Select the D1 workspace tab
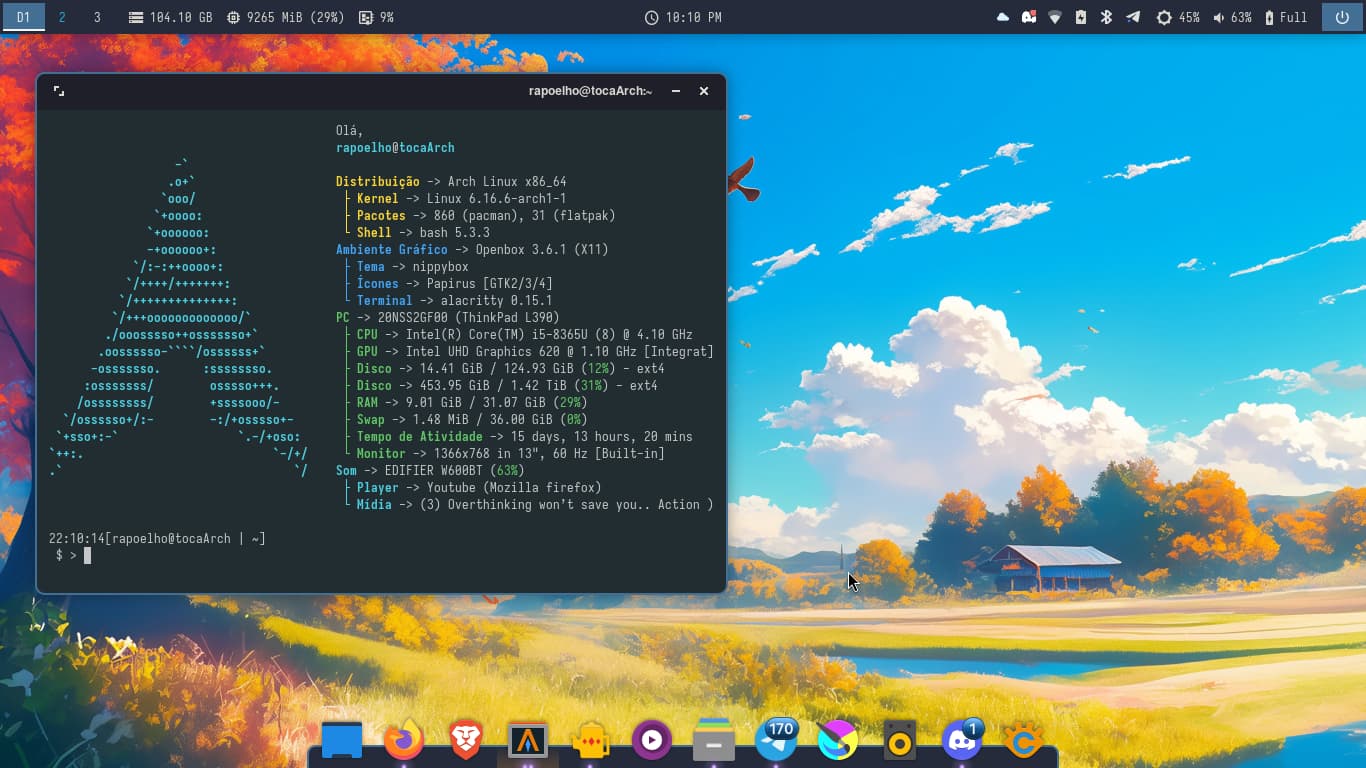1366x768 pixels. coord(24,17)
